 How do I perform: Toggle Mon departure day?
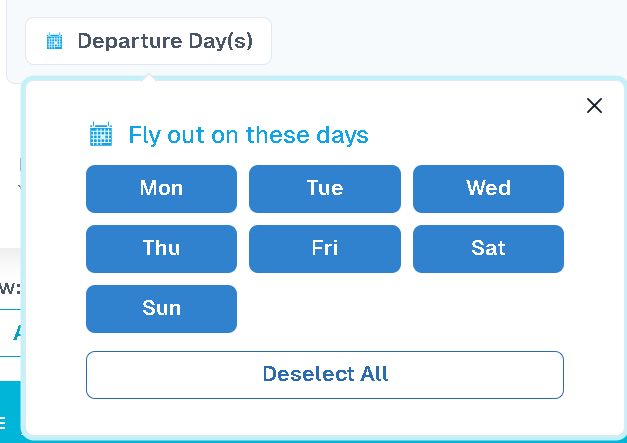tap(161, 189)
